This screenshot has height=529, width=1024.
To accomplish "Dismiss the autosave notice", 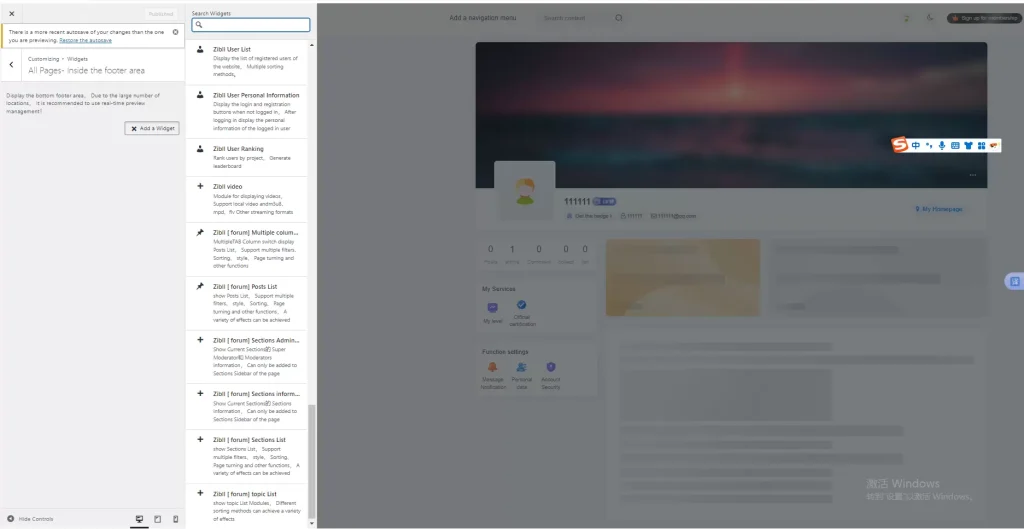I will pyautogui.click(x=176, y=32).
